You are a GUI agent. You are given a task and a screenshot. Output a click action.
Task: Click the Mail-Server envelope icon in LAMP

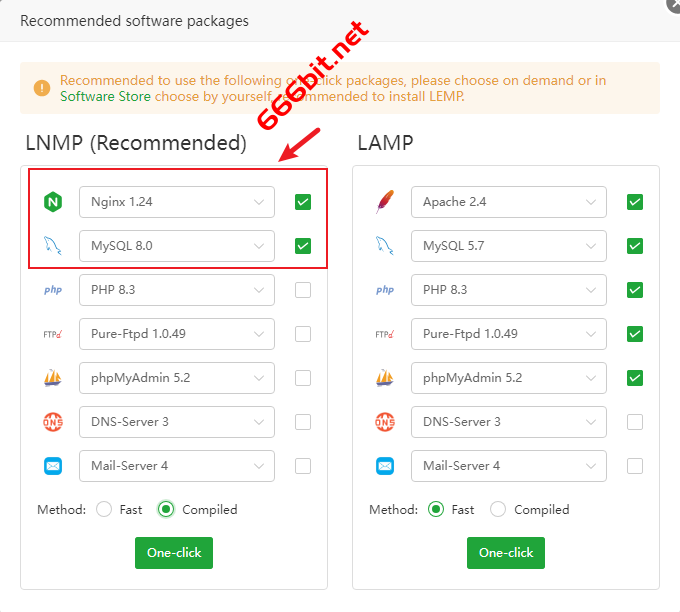pyautogui.click(x=385, y=466)
